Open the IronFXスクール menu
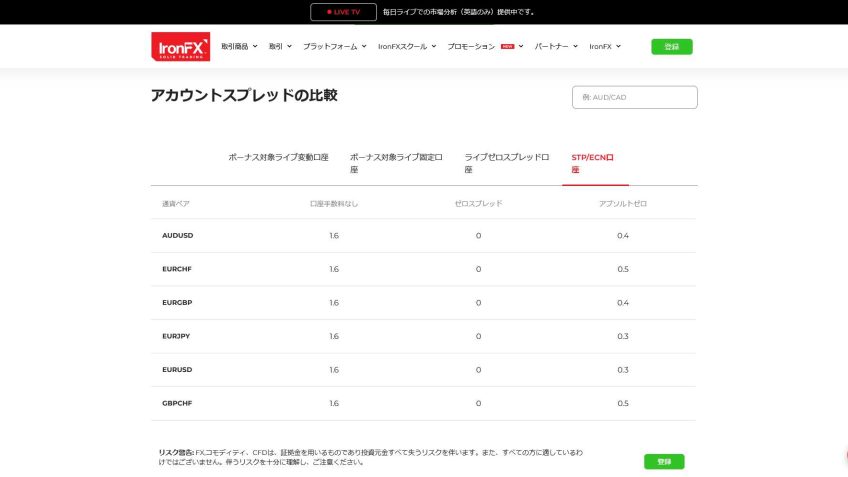The image size is (848, 477). click(407, 46)
